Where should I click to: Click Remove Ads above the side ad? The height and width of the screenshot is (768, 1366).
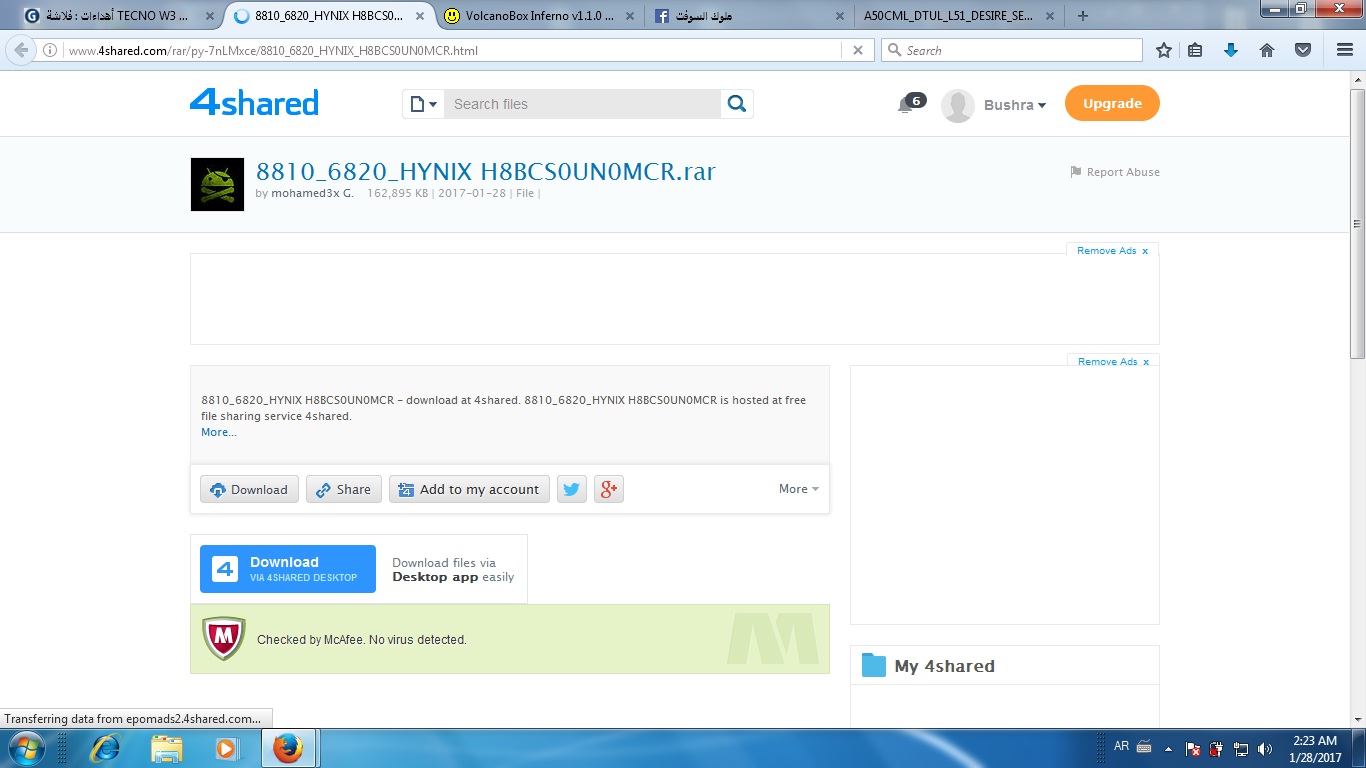[x=1113, y=362]
